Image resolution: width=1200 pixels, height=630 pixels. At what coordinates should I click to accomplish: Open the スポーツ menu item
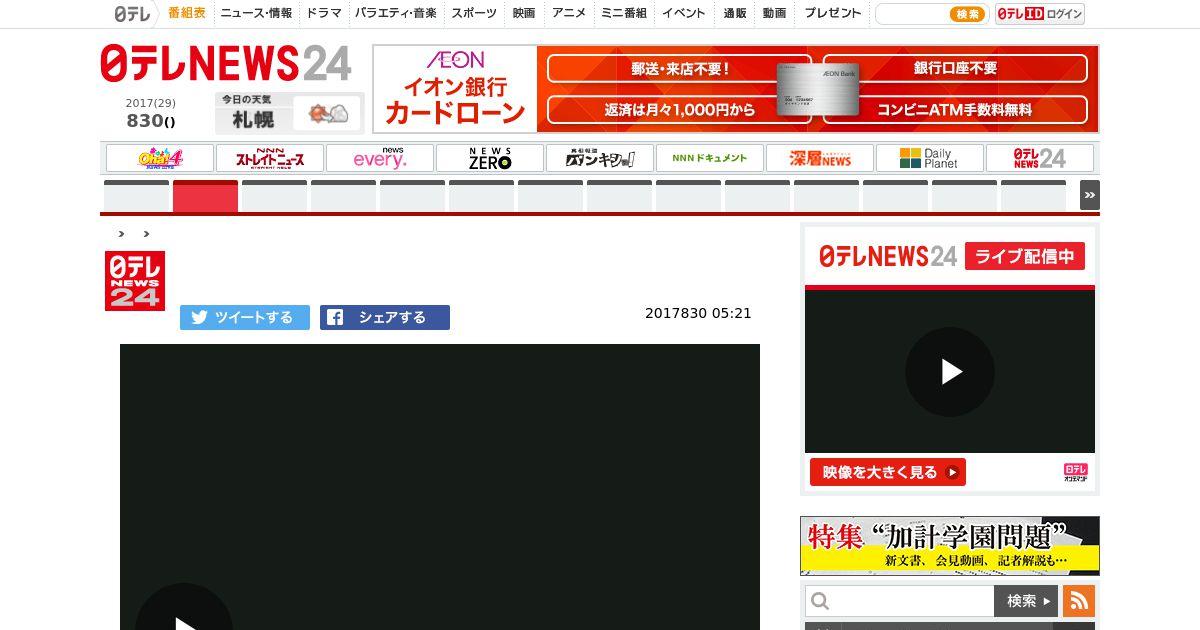474,13
